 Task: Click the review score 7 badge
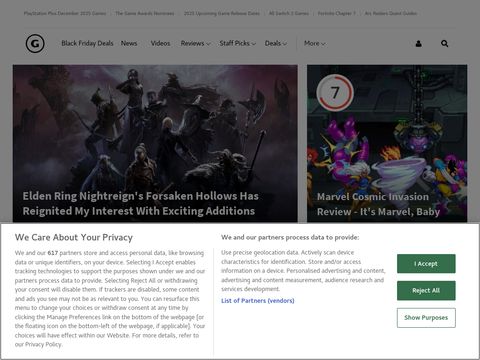(x=335, y=93)
